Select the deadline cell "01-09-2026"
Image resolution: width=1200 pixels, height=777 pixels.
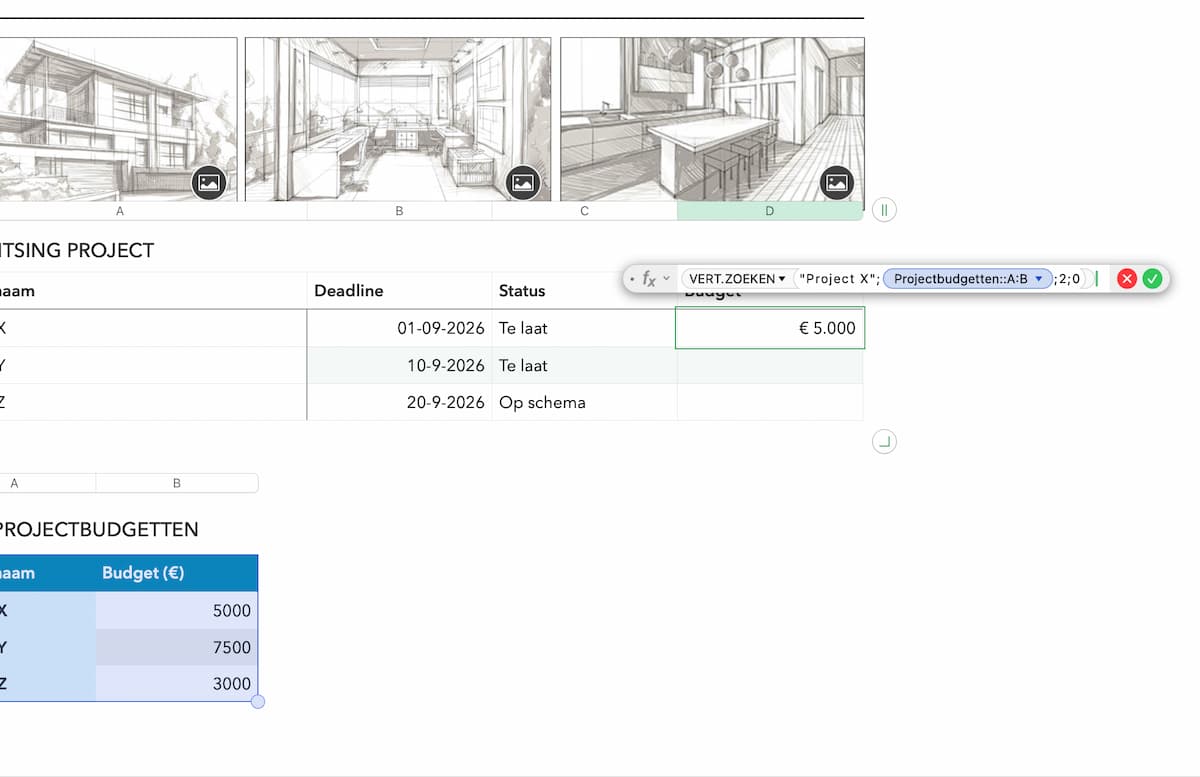tap(399, 328)
